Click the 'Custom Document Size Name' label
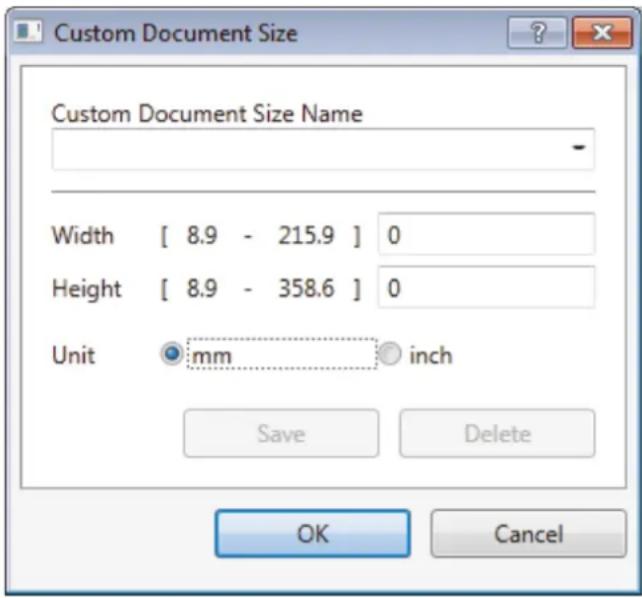 pyautogui.click(x=207, y=113)
